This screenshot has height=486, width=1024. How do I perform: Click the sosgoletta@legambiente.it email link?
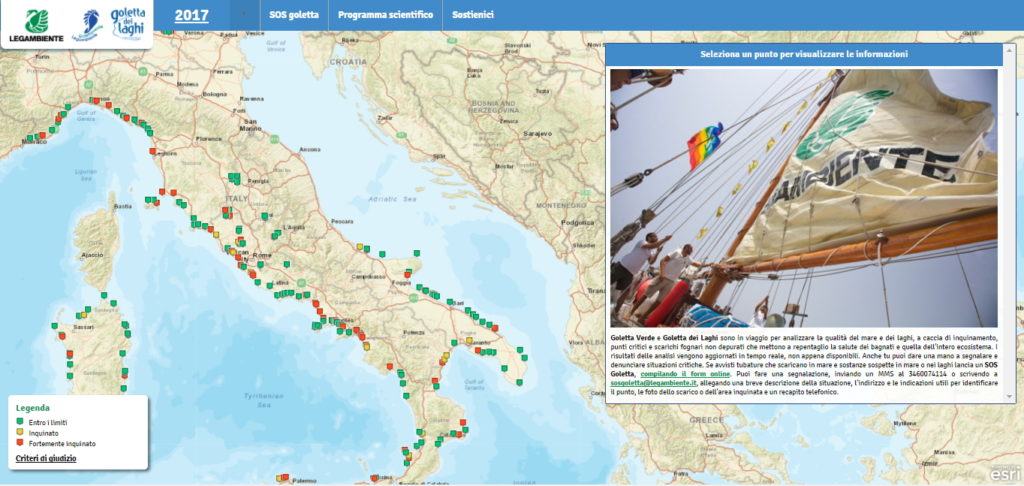(654, 382)
